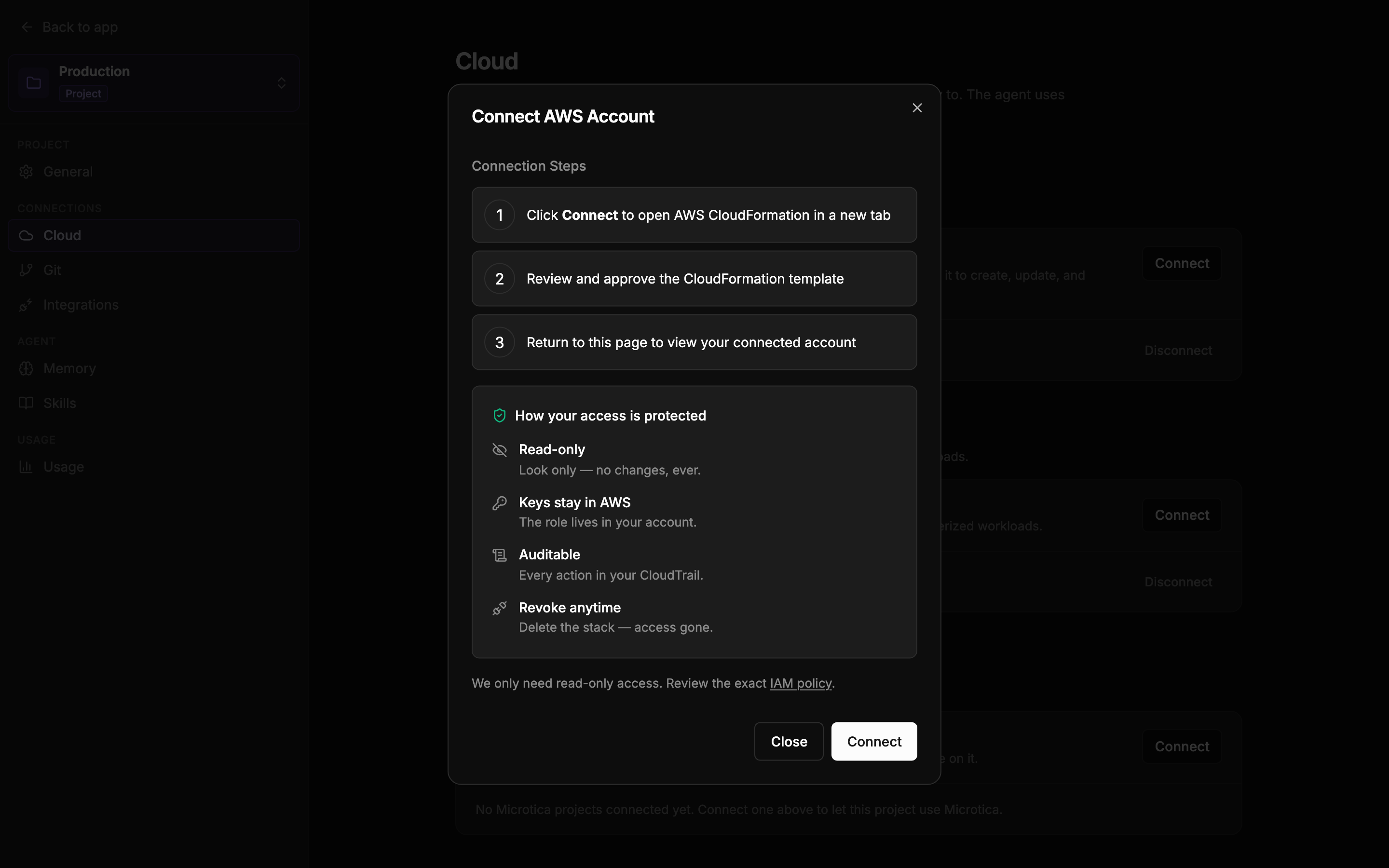
Task: Click the second background Disconnect button
Action: click(x=1178, y=582)
